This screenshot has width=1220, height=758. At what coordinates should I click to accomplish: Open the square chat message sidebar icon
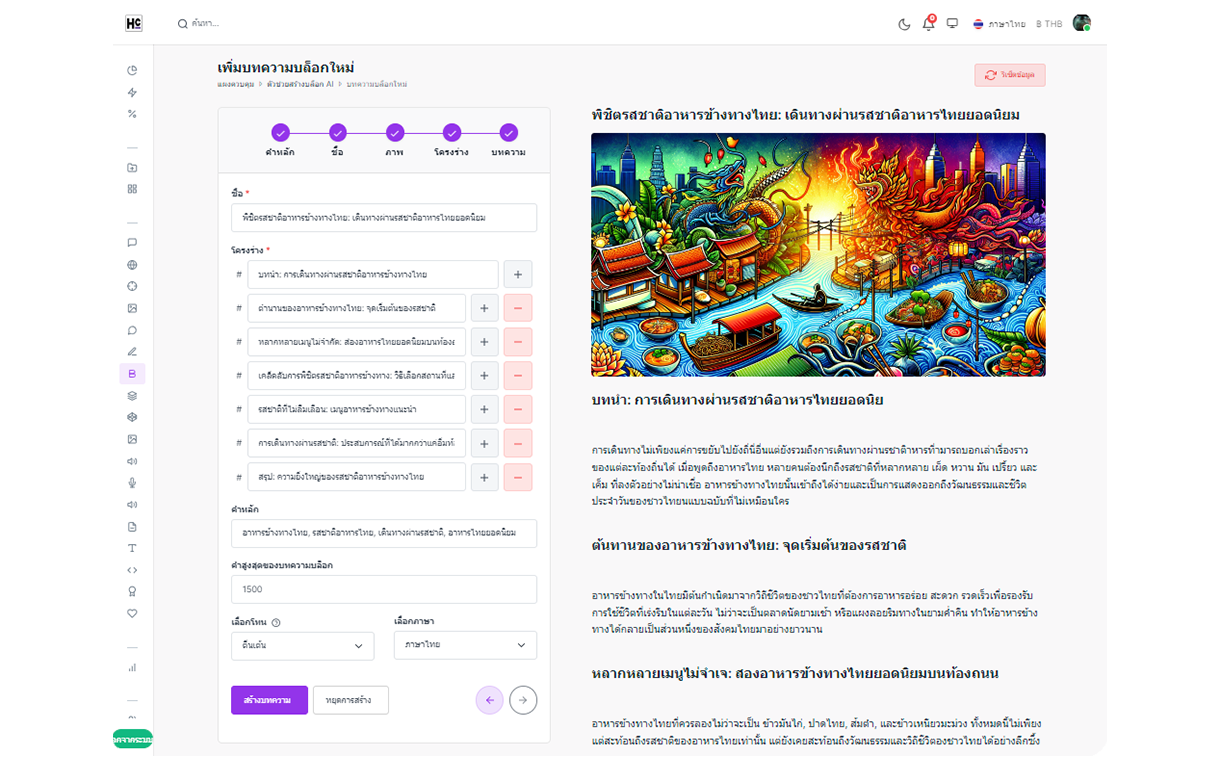click(132, 243)
